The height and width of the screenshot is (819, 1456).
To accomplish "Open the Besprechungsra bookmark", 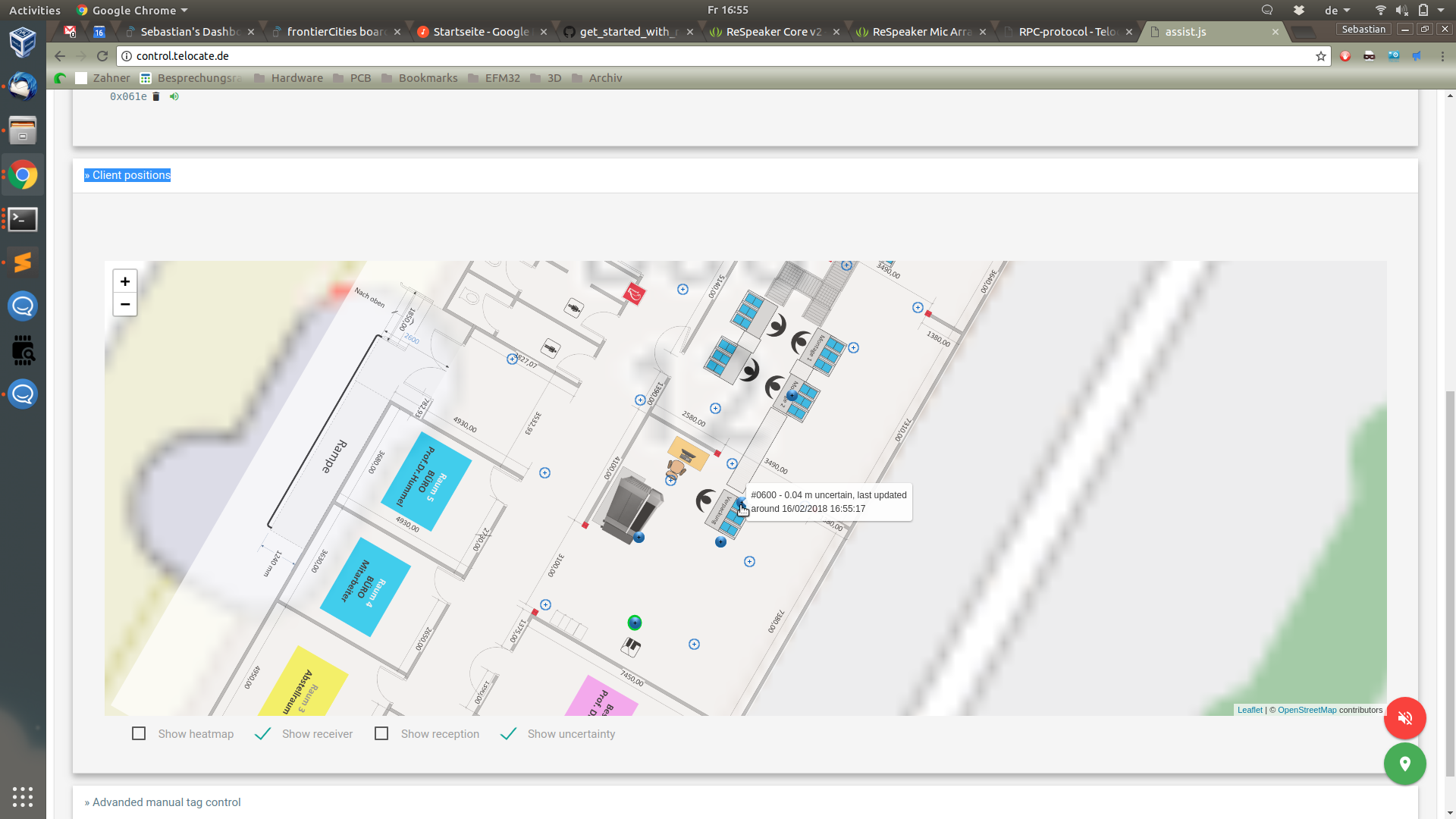I will [x=191, y=78].
